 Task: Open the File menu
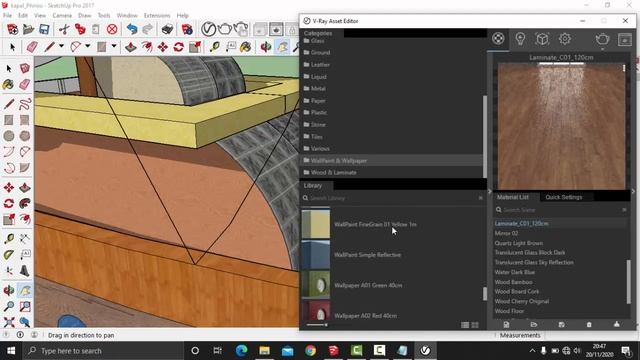(x=7, y=16)
